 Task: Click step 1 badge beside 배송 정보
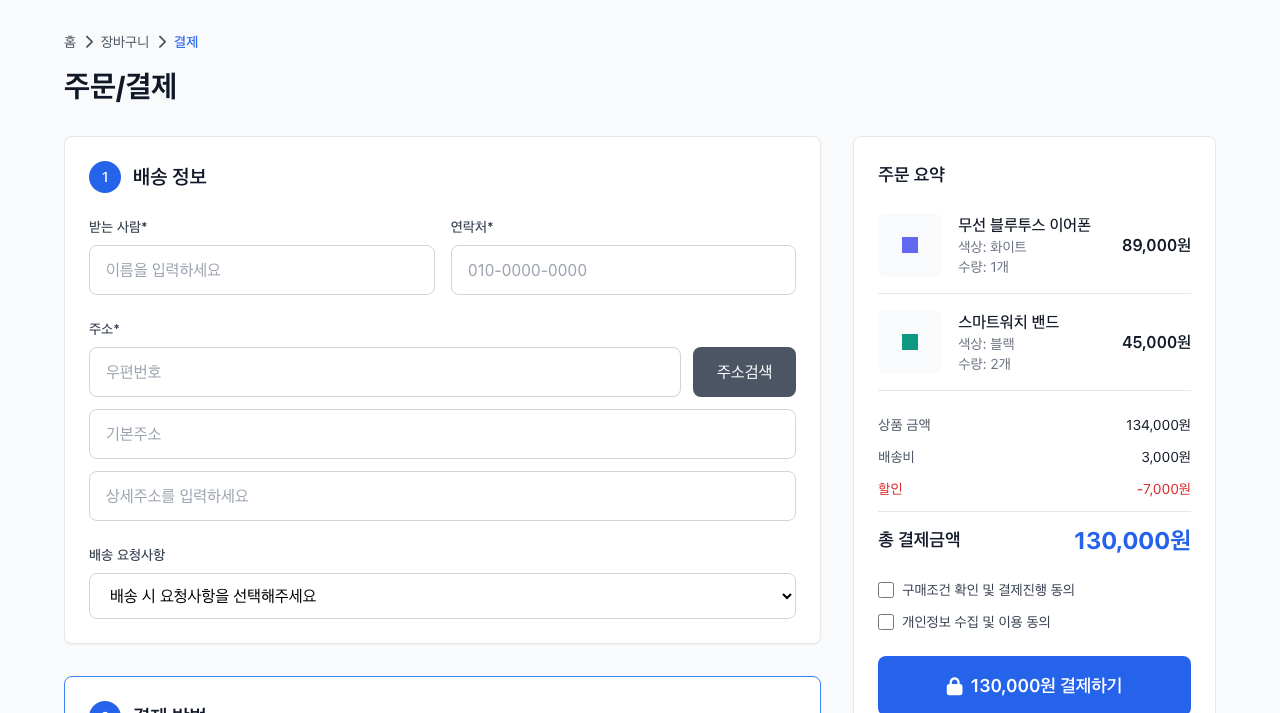[x=105, y=177]
